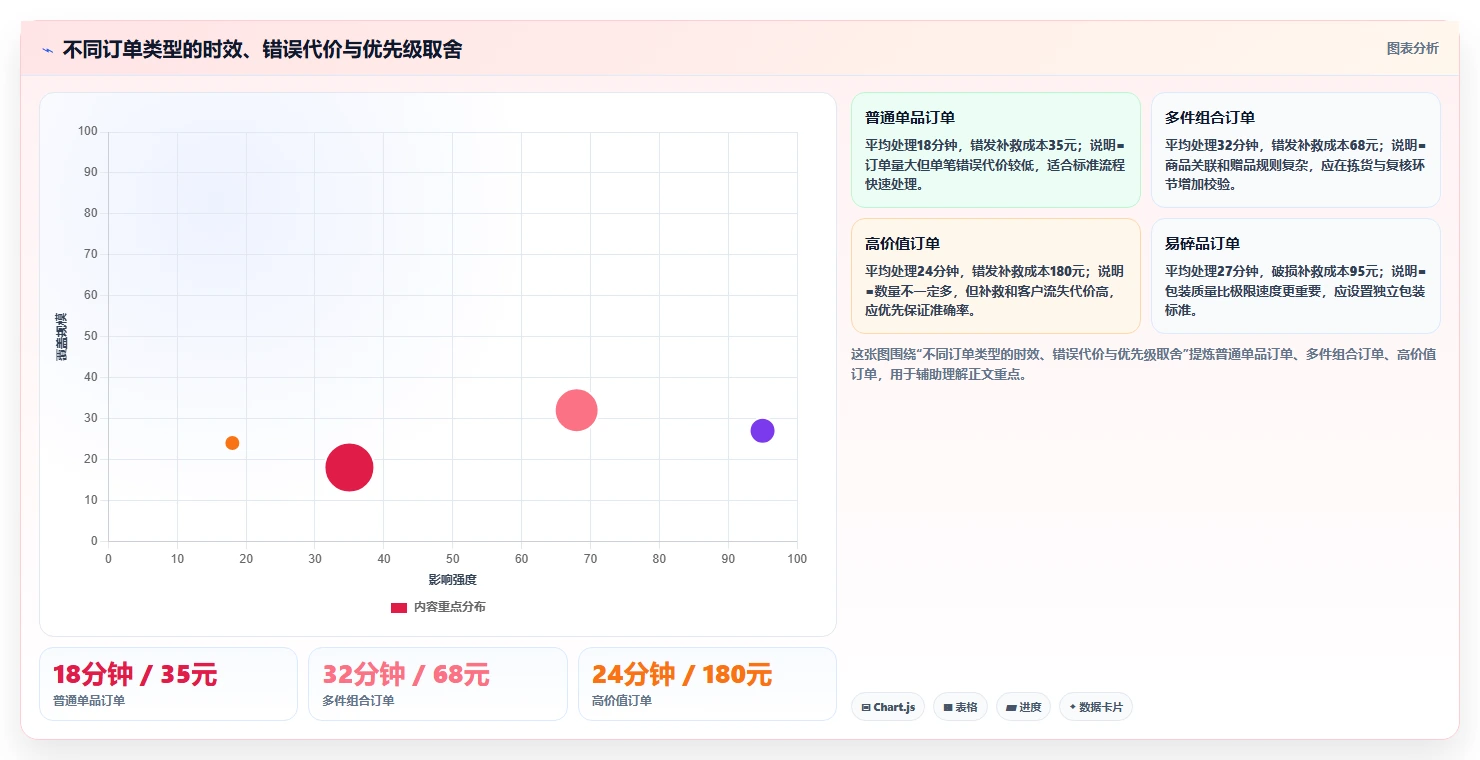Screen dimensions: 1480x760
Task: Click the 表格 tag chip
Action: click(x=960, y=707)
